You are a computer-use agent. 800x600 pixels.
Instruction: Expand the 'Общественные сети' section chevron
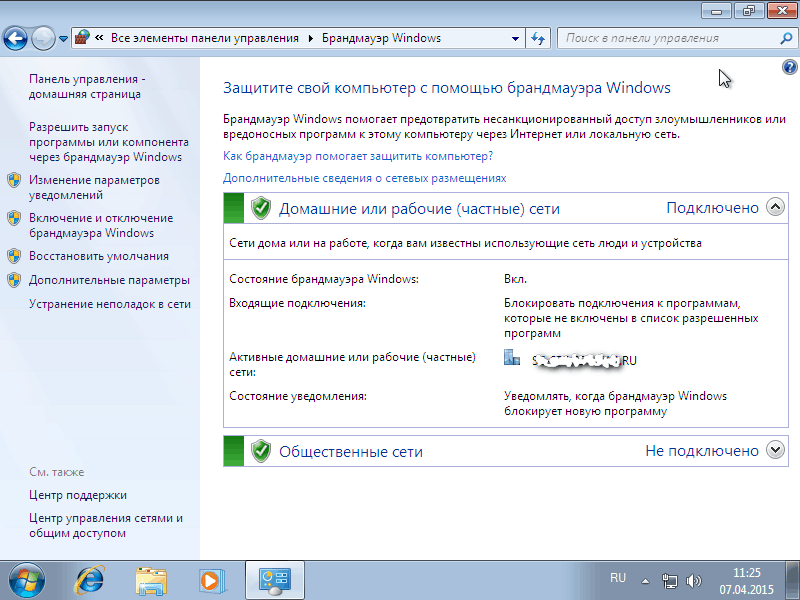point(776,450)
